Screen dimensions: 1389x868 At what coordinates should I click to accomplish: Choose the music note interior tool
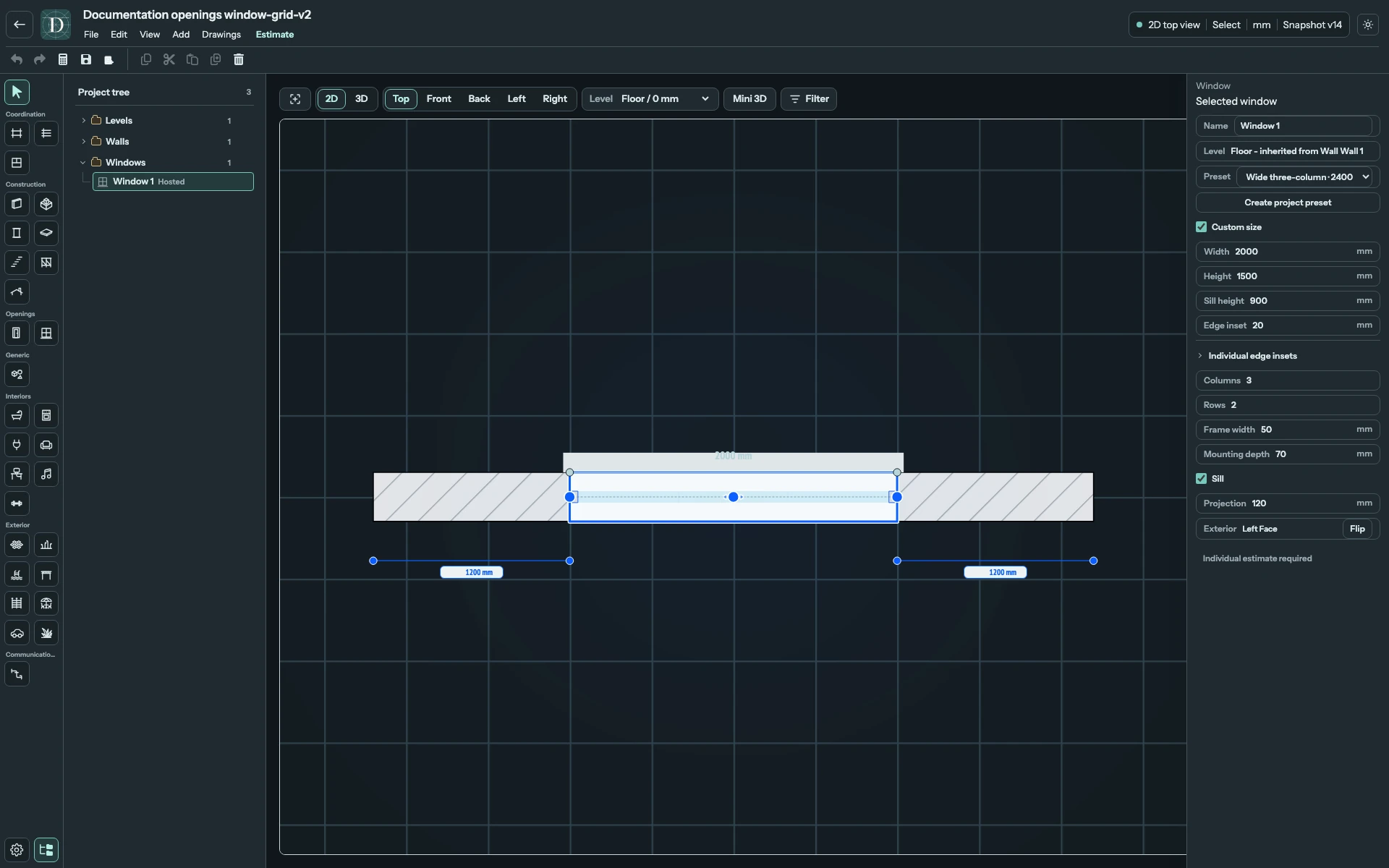[46, 475]
